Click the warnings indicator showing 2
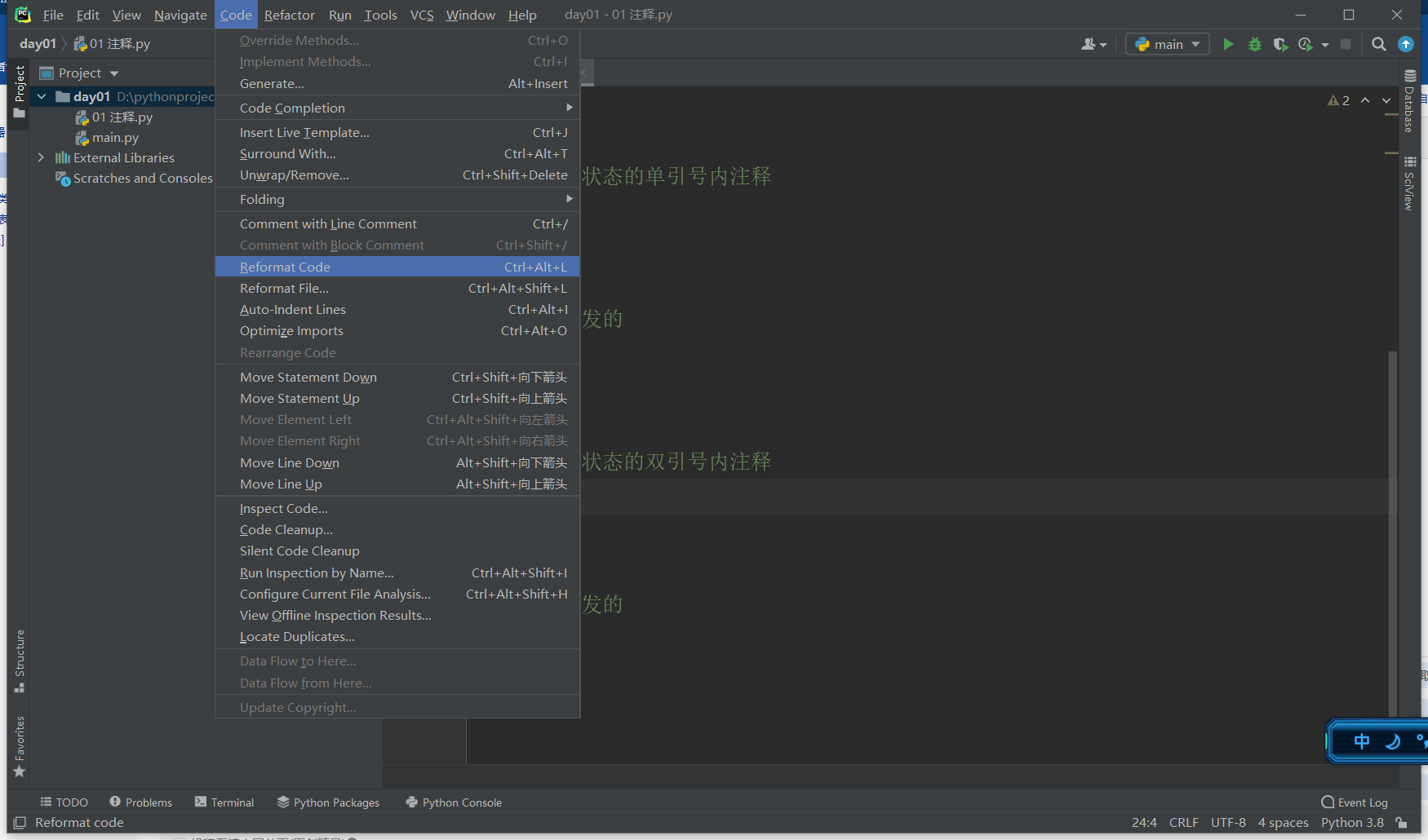The height and width of the screenshot is (840, 1428). (1338, 100)
